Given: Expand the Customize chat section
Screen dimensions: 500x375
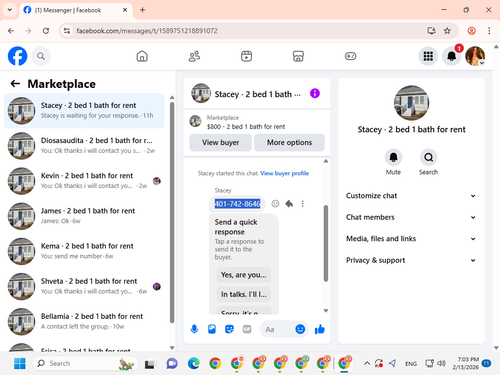Looking at the screenshot, I should [x=411, y=196].
